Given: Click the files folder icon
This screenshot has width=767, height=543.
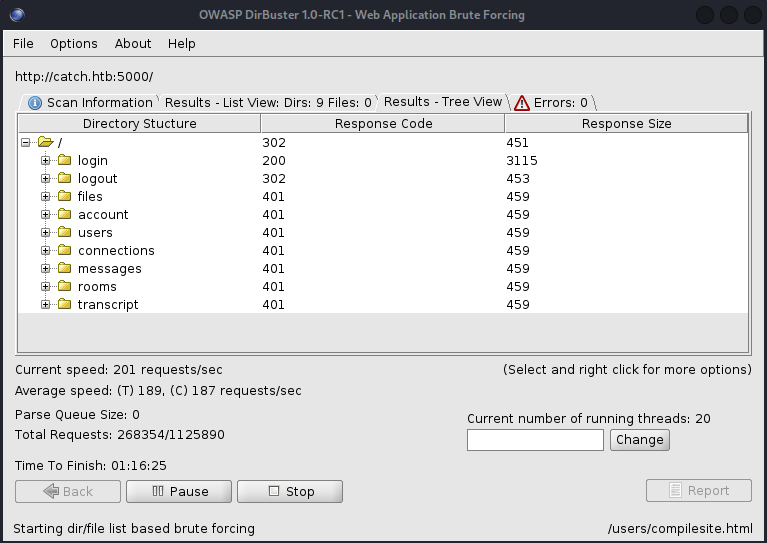Looking at the screenshot, I should pos(65,196).
